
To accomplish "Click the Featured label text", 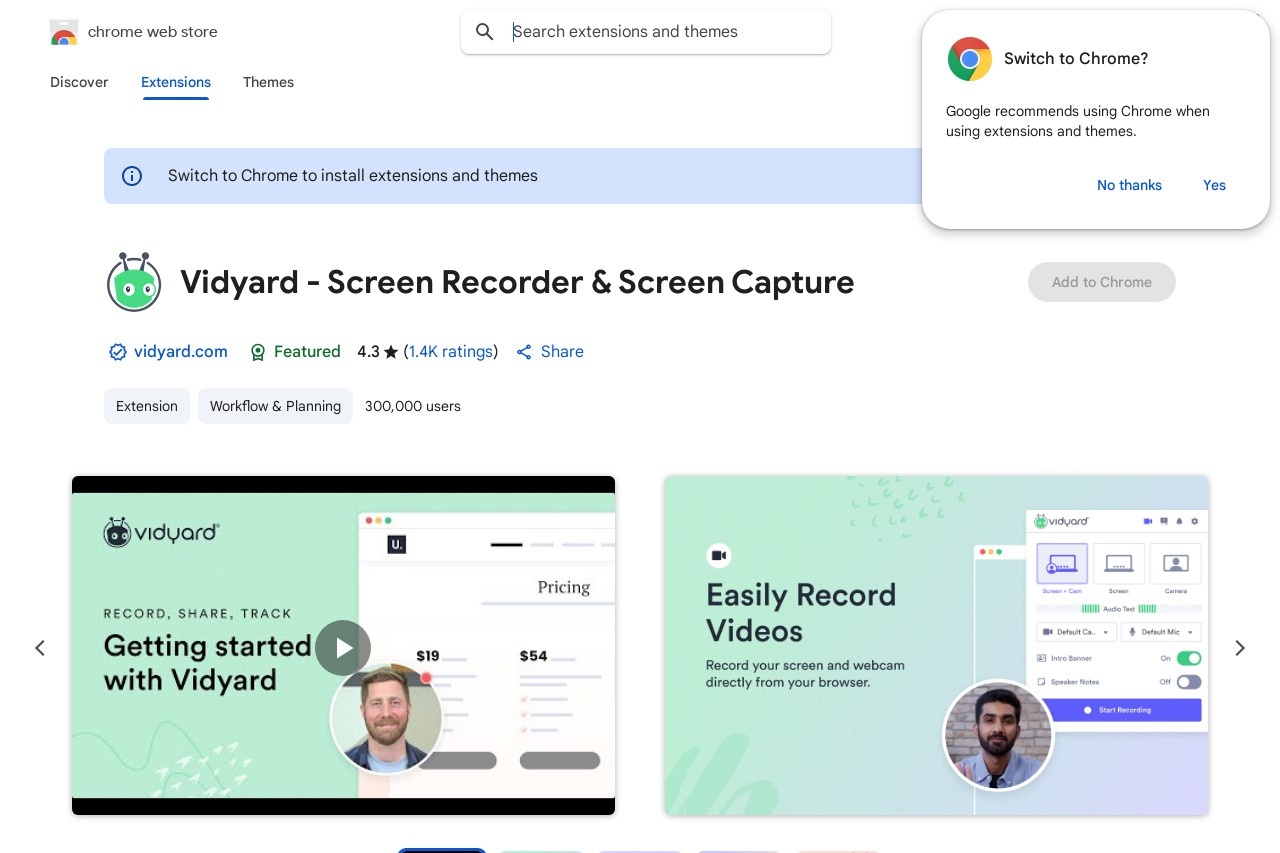I will pos(307,352).
